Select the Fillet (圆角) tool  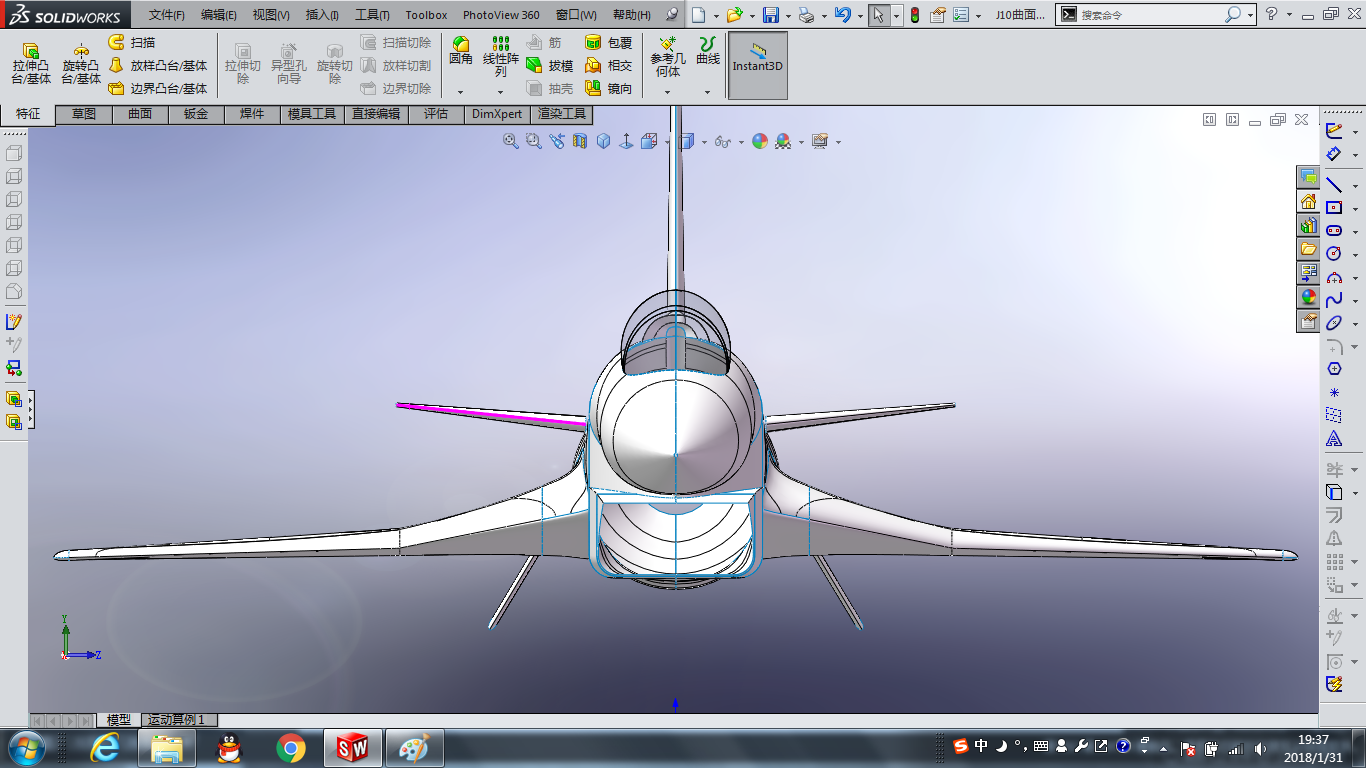461,52
